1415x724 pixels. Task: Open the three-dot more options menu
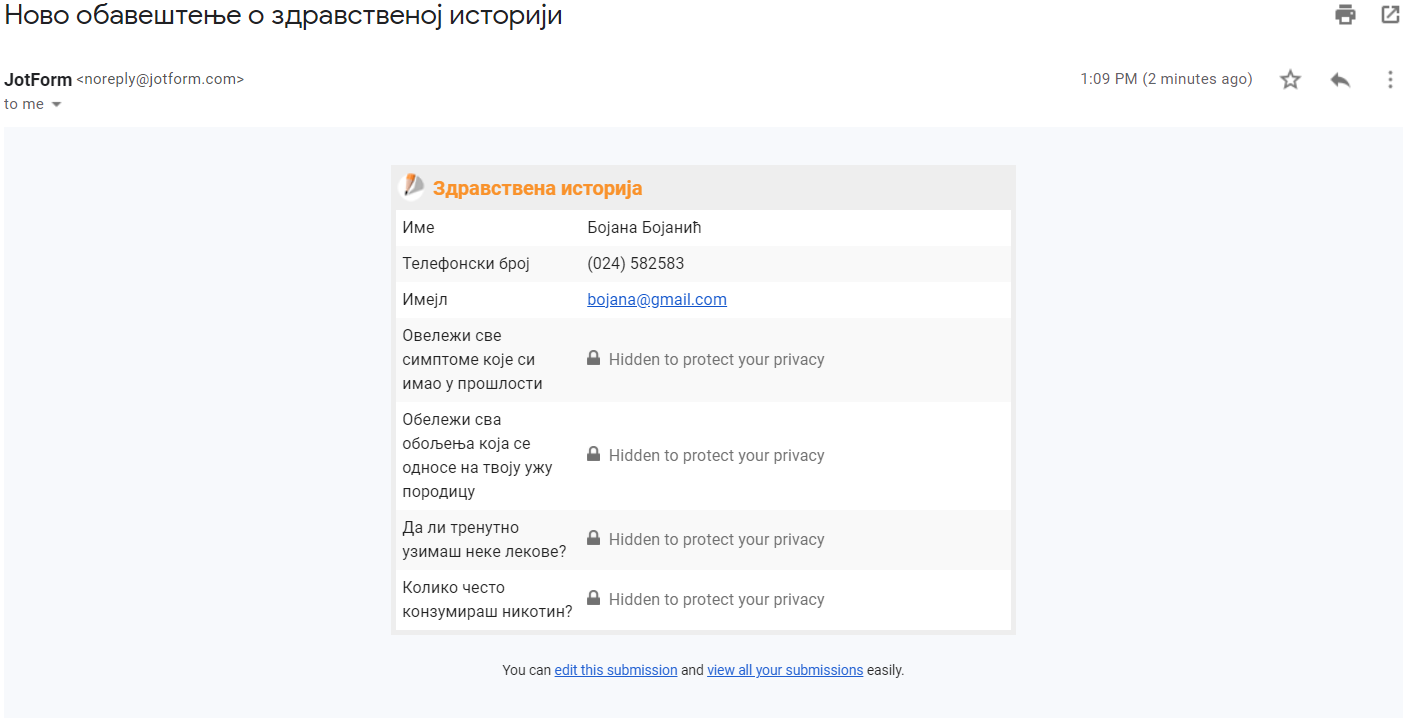pos(1390,80)
